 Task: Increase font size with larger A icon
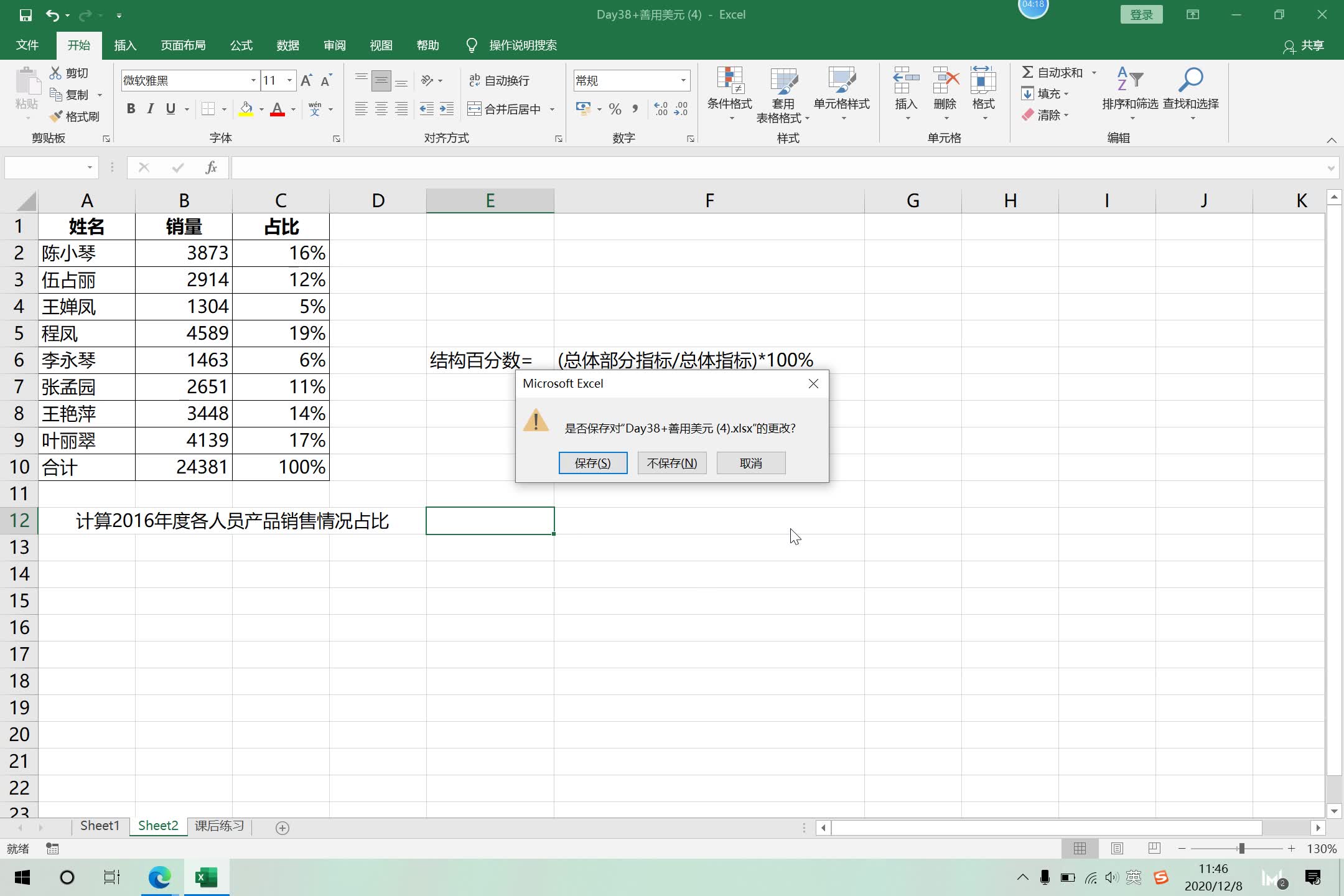306,80
